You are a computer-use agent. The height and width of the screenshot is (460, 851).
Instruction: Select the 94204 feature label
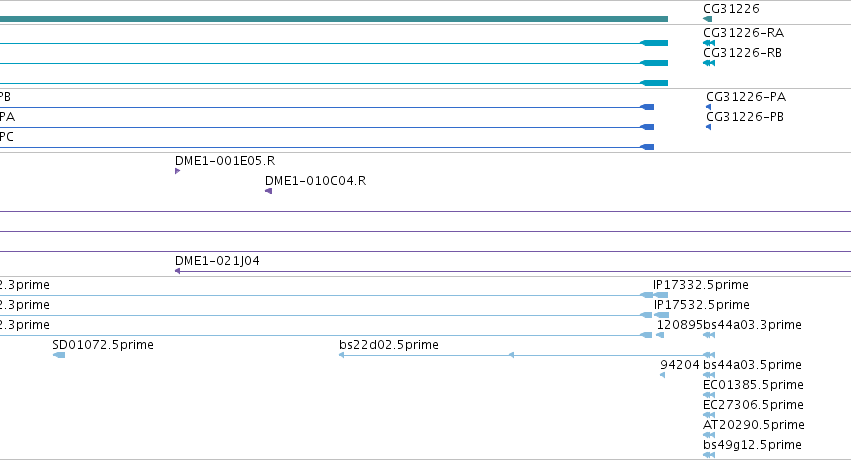(679, 365)
